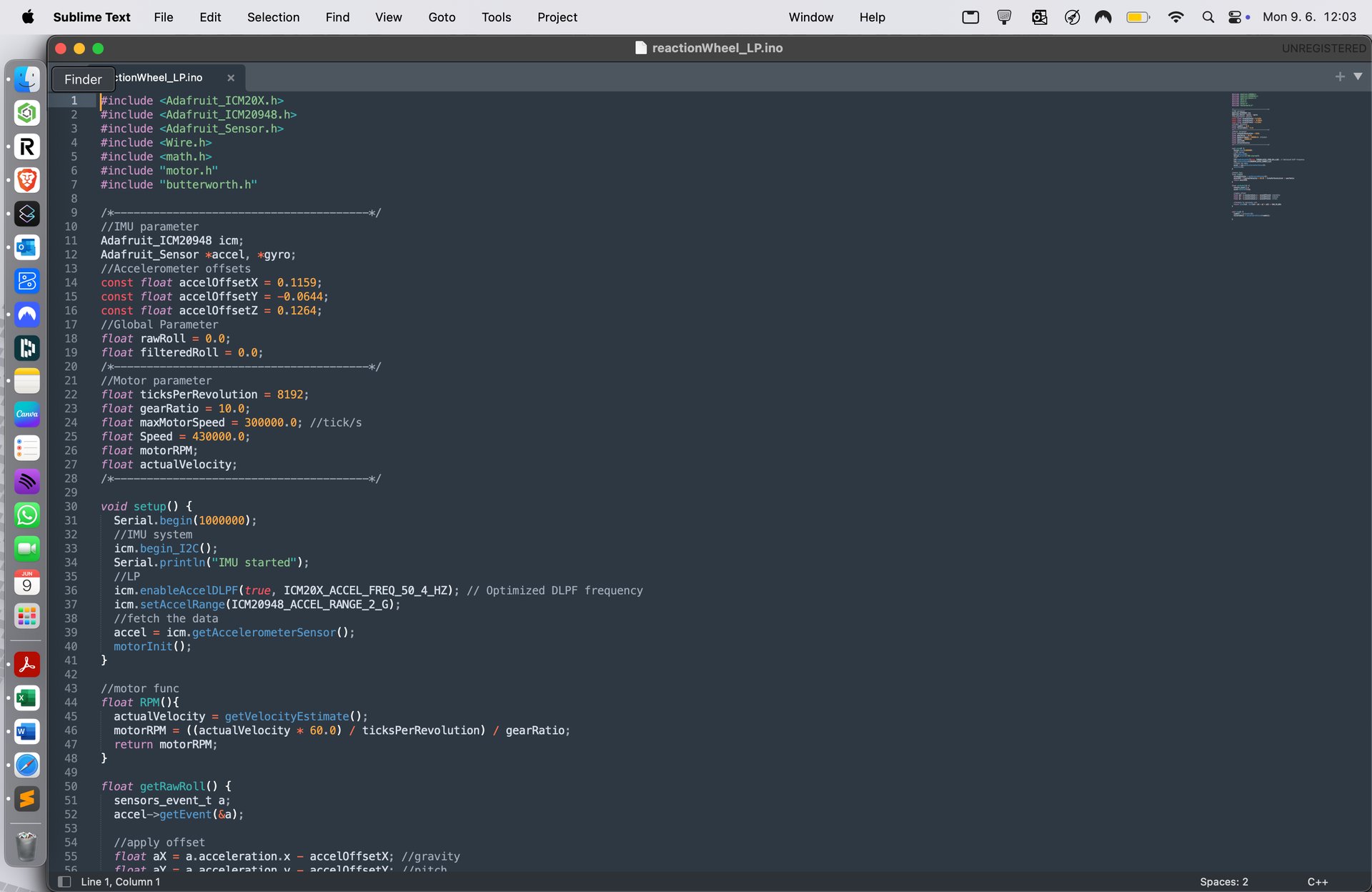Open Control Center in menu bar

click(1236, 17)
